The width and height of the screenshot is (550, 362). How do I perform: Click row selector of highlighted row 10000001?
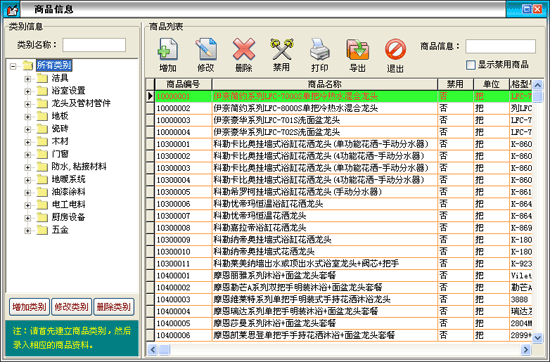(x=150, y=96)
